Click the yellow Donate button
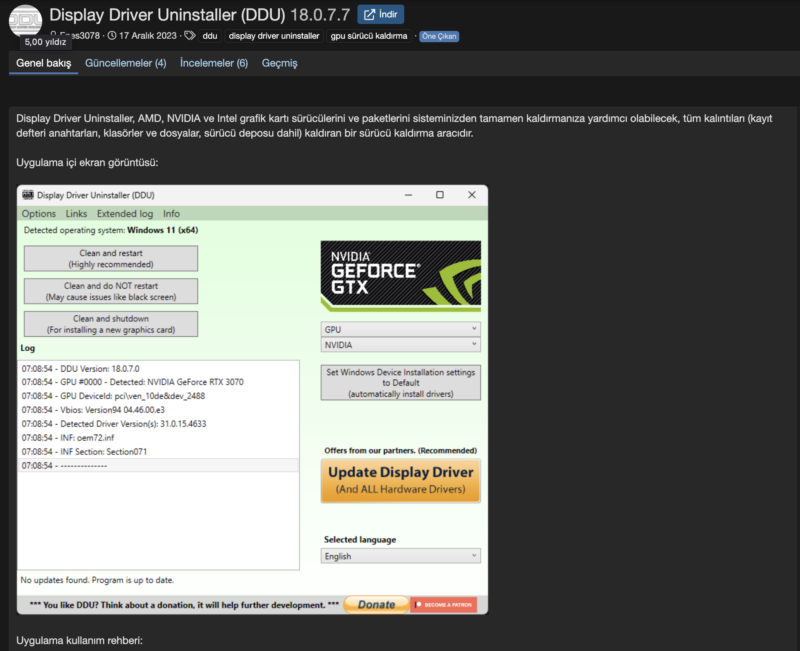The image size is (800, 651). 377,605
